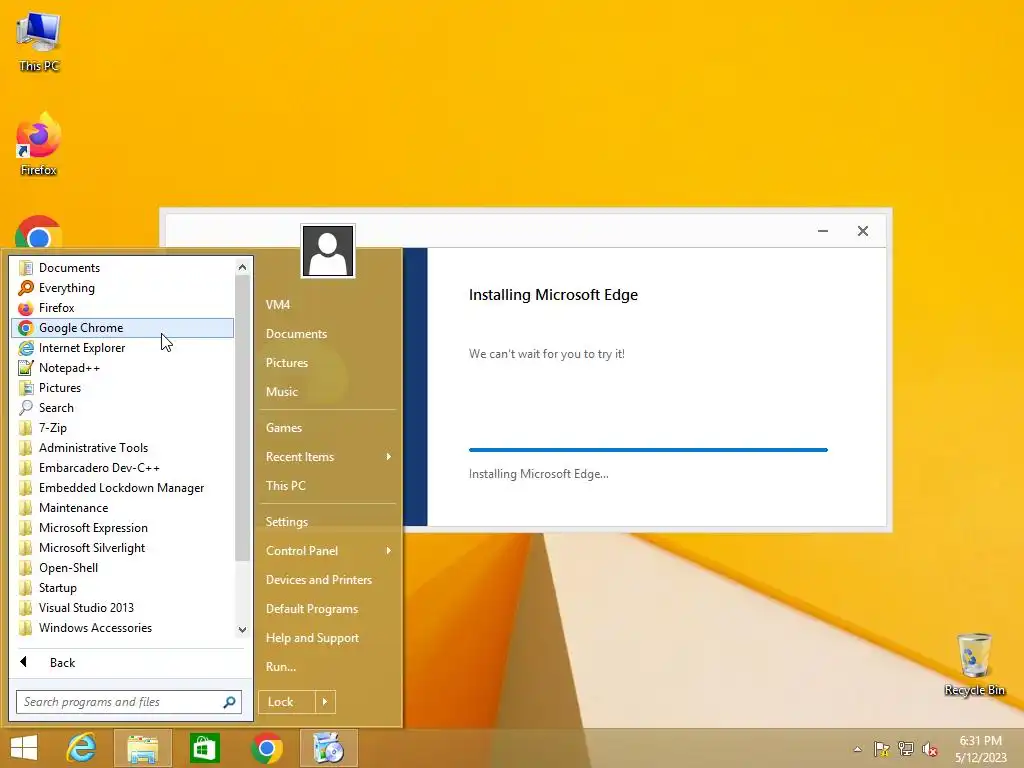Expand Startup folder
This screenshot has width=1024, height=768.
[123, 588]
